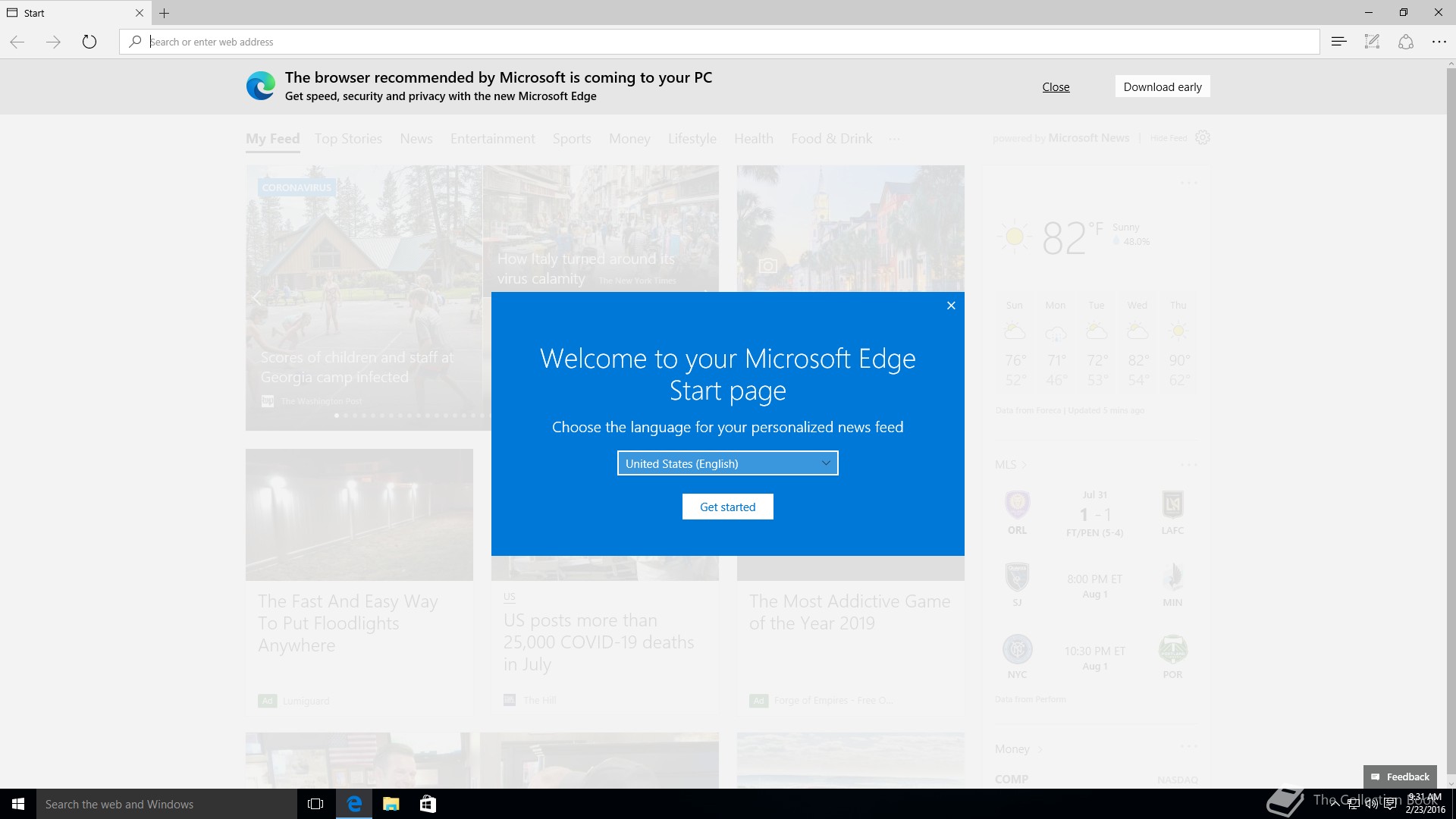The height and width of the screenshot is (819, 1456).
Task: Click the Hide Feed link
Action: (x=1169, y=138)
